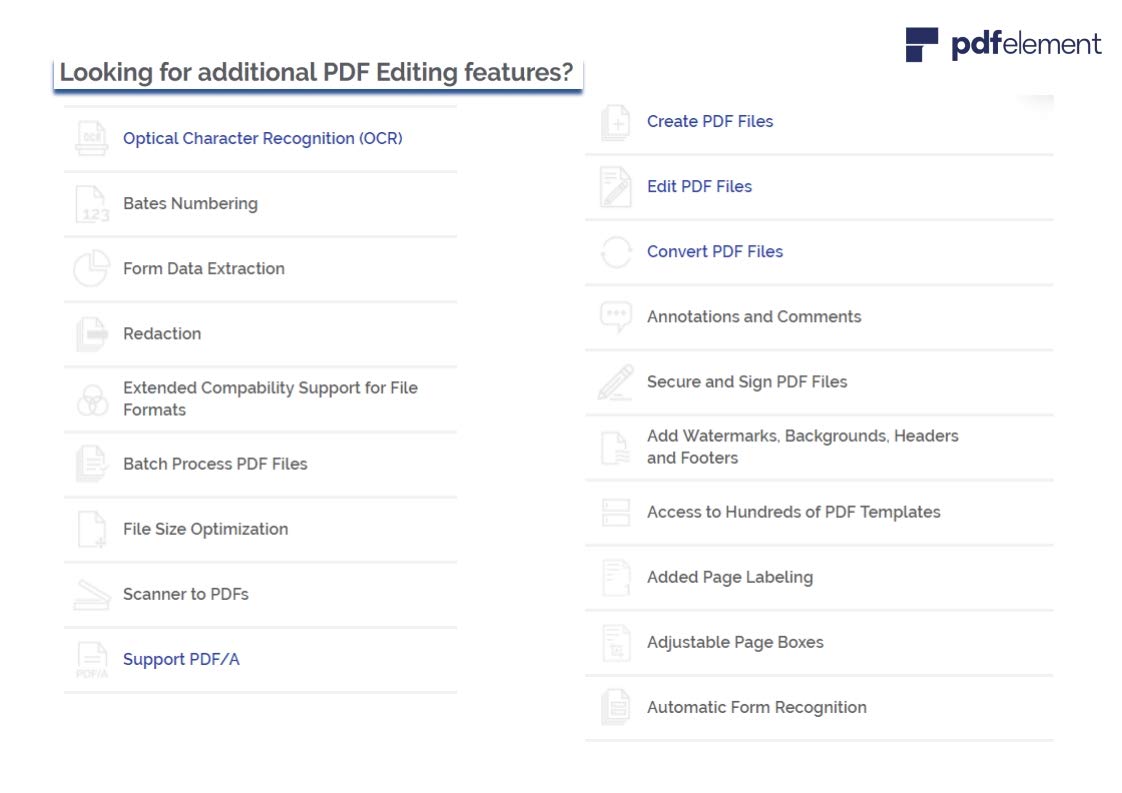Click the Edit PDF Files pencil icon
This screenshot has width=1122, height=793.
click(616, 187)
